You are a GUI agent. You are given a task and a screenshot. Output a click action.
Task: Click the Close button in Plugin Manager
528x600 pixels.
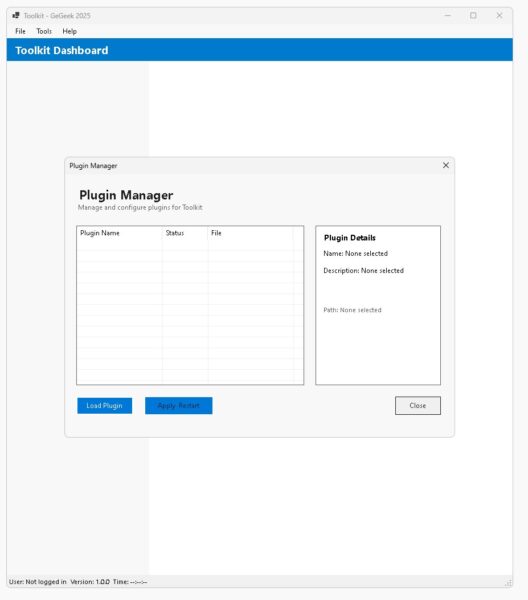(x=418, y=406)
